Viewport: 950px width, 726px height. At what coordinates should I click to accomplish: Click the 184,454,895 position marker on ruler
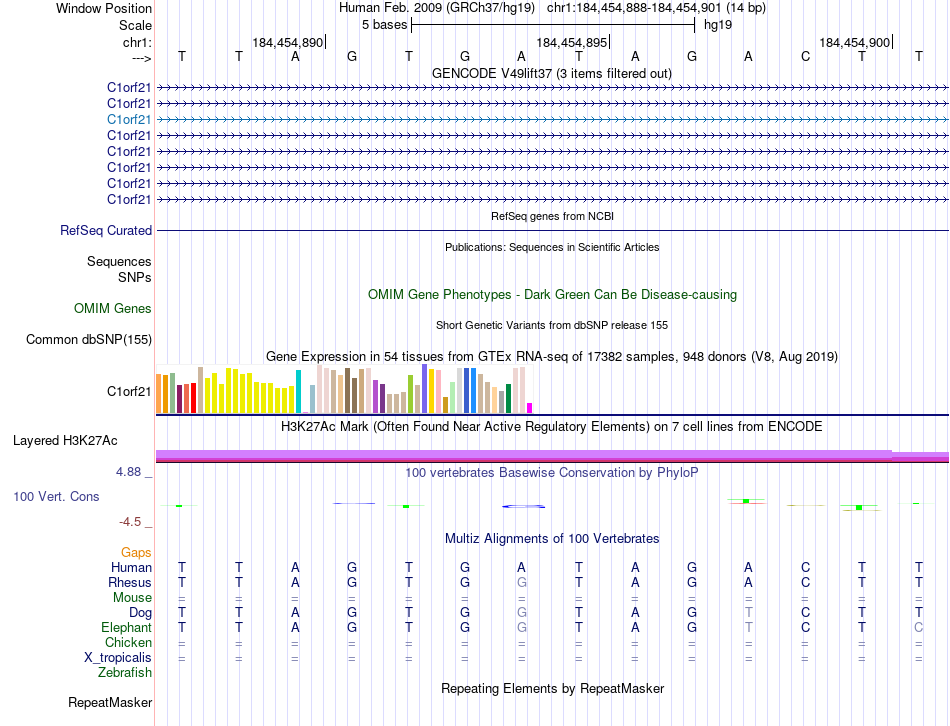573,42
